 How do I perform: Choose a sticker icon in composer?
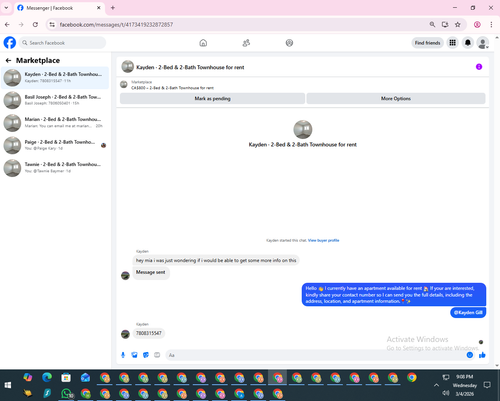pyautogui.click(x=146, y=355)
